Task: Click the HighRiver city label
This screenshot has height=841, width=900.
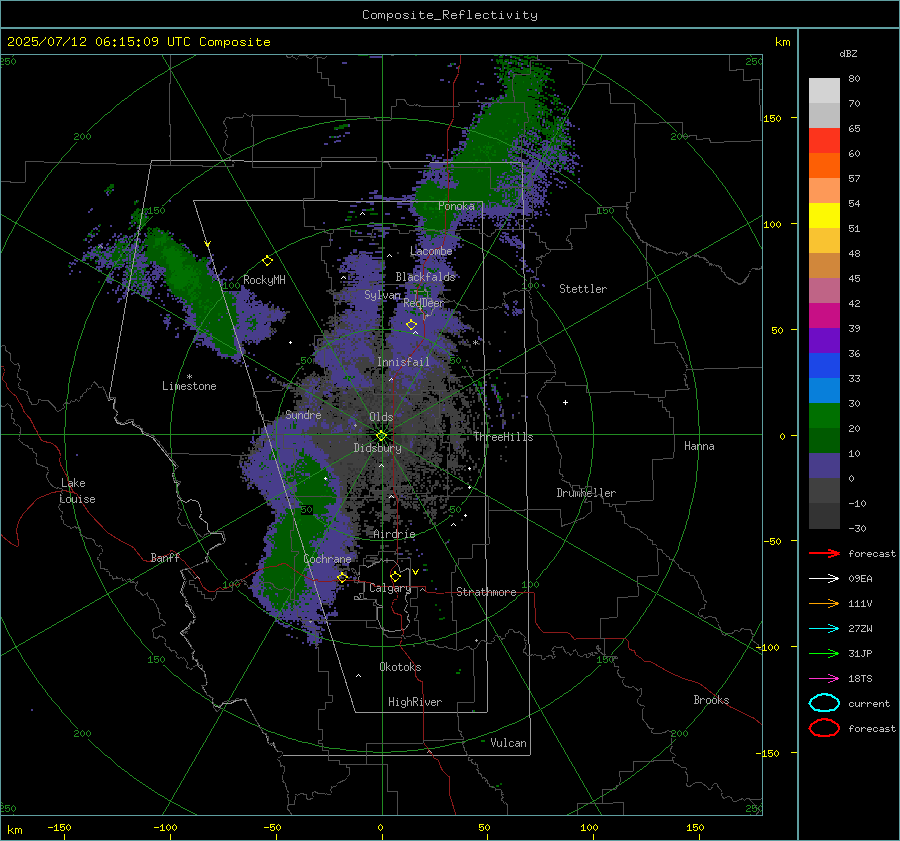Action: coord(415,702)
